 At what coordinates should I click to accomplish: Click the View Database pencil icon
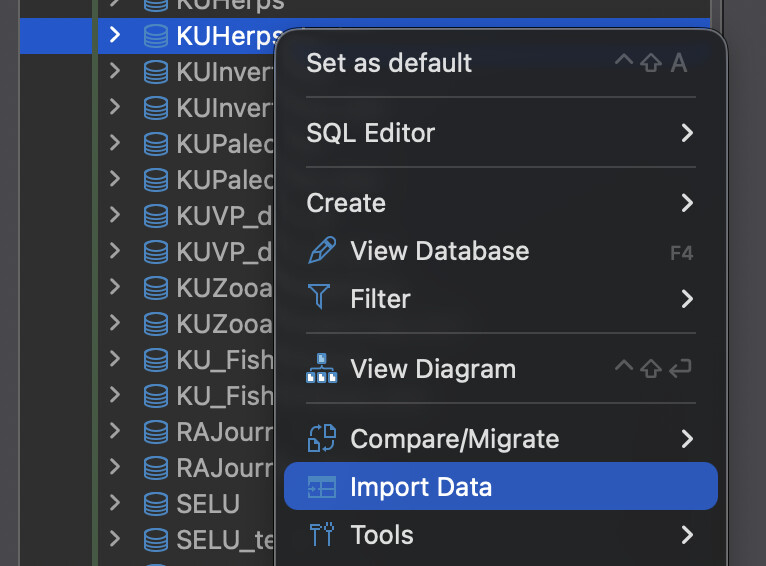coord(321,251)
